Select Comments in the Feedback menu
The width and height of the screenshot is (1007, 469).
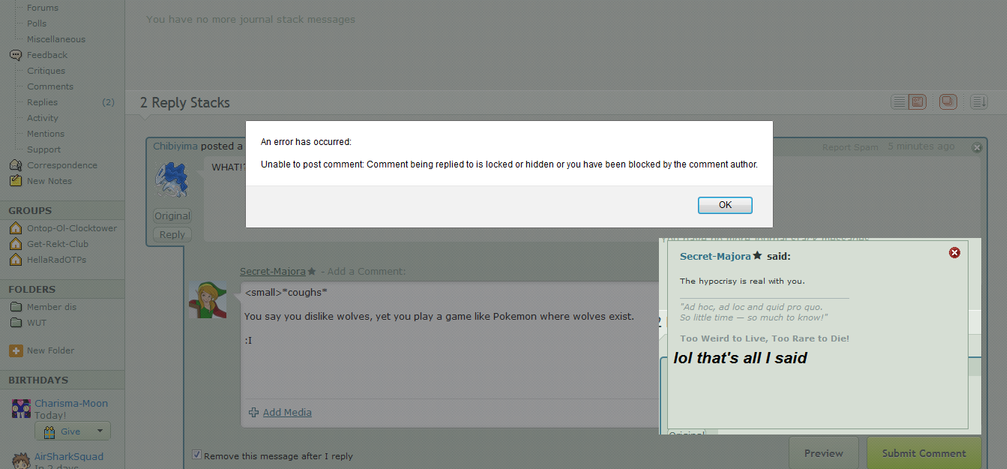coord(50,87)
